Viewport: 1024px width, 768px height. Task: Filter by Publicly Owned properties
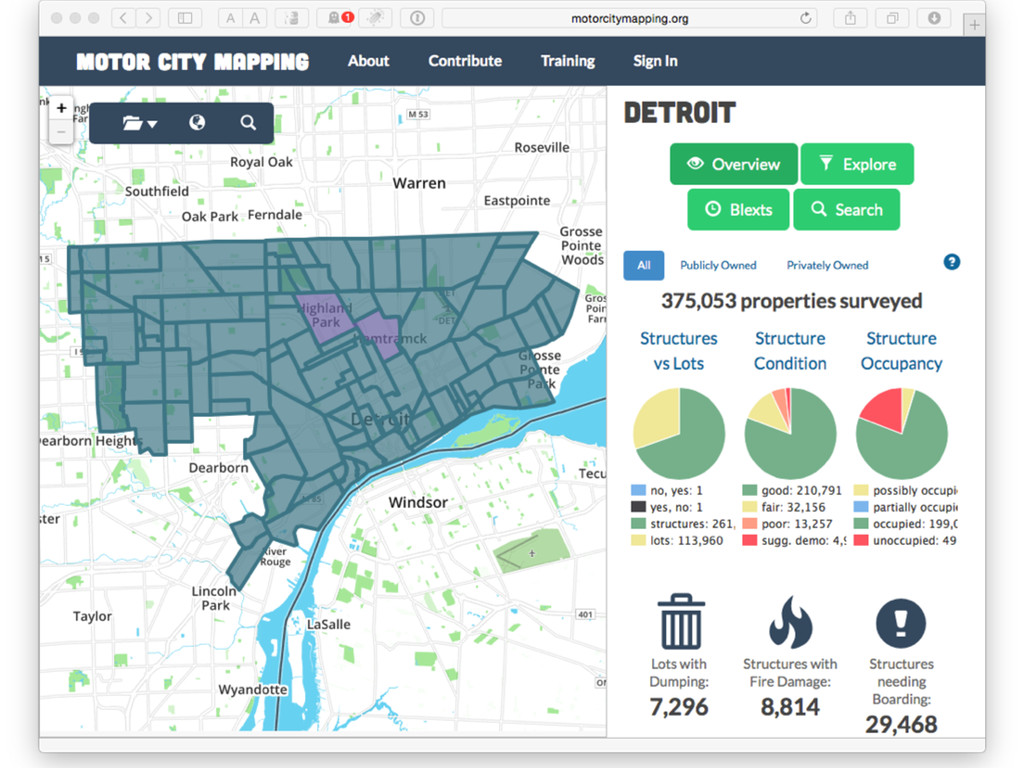[x=718, y=265]
